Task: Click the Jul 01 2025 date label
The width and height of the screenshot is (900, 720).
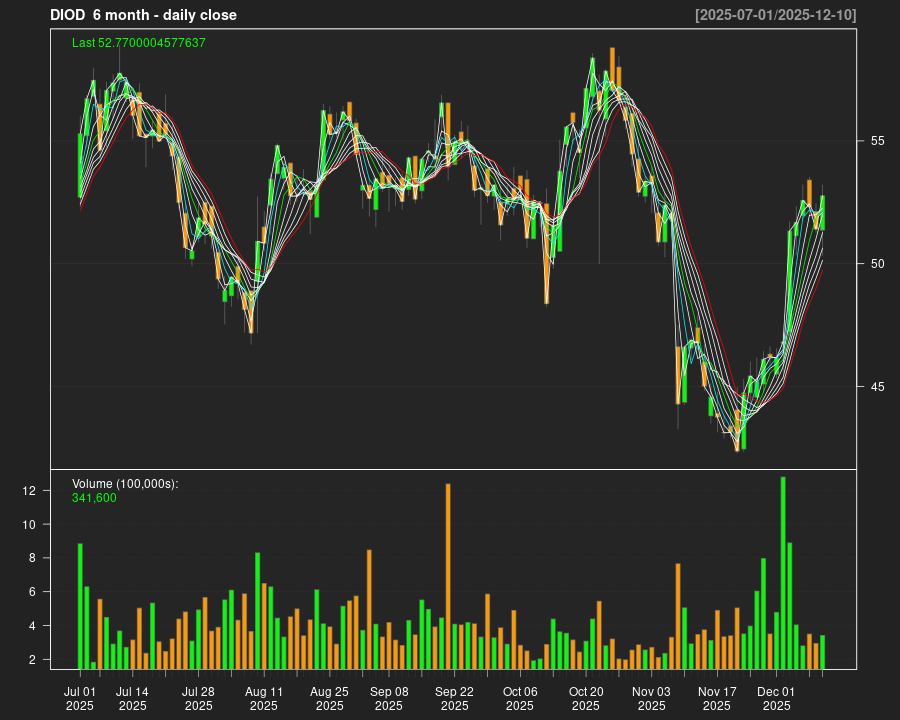Action: click(80, 698)
